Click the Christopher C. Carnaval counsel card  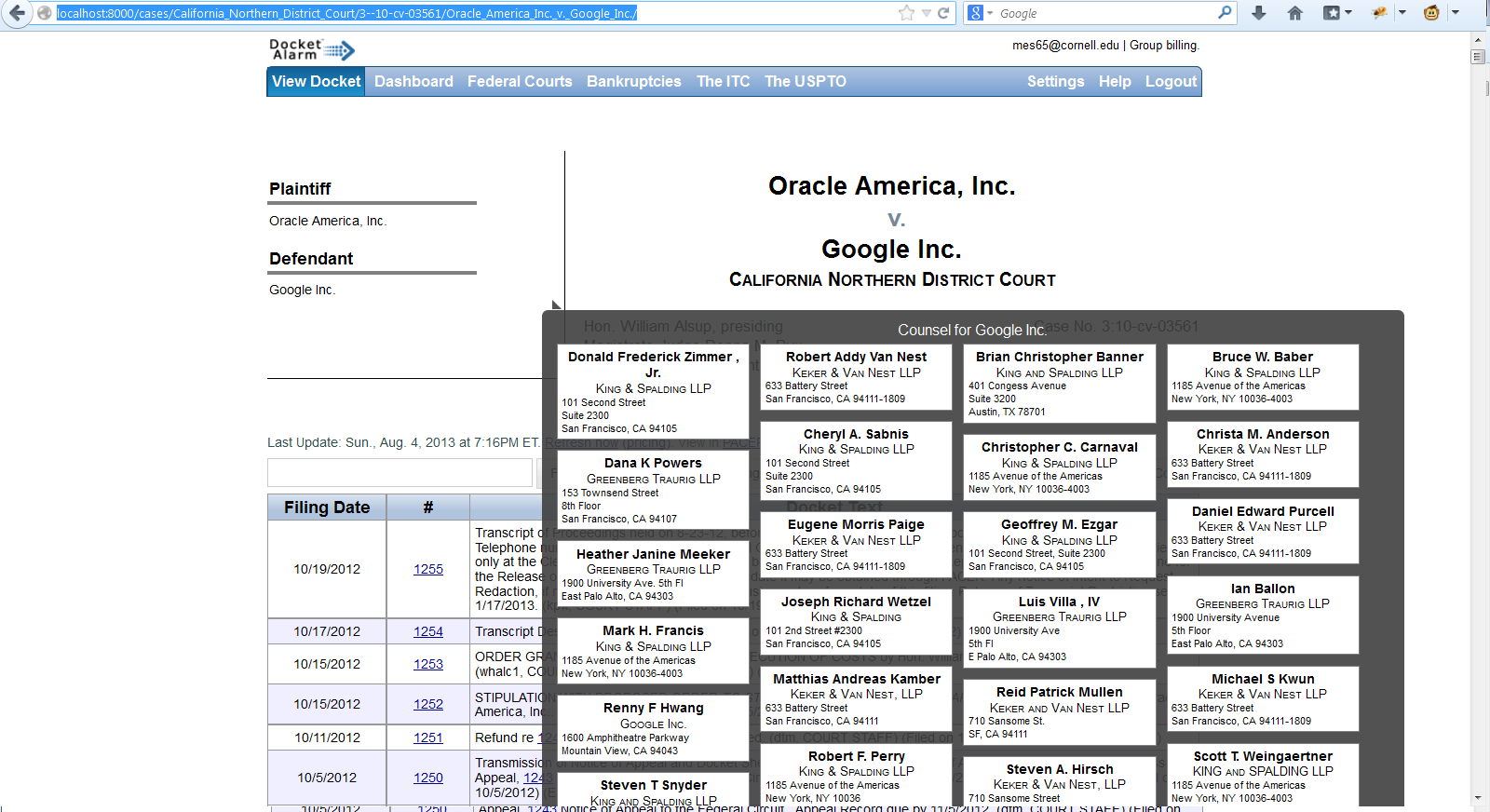click(1059, 467)
